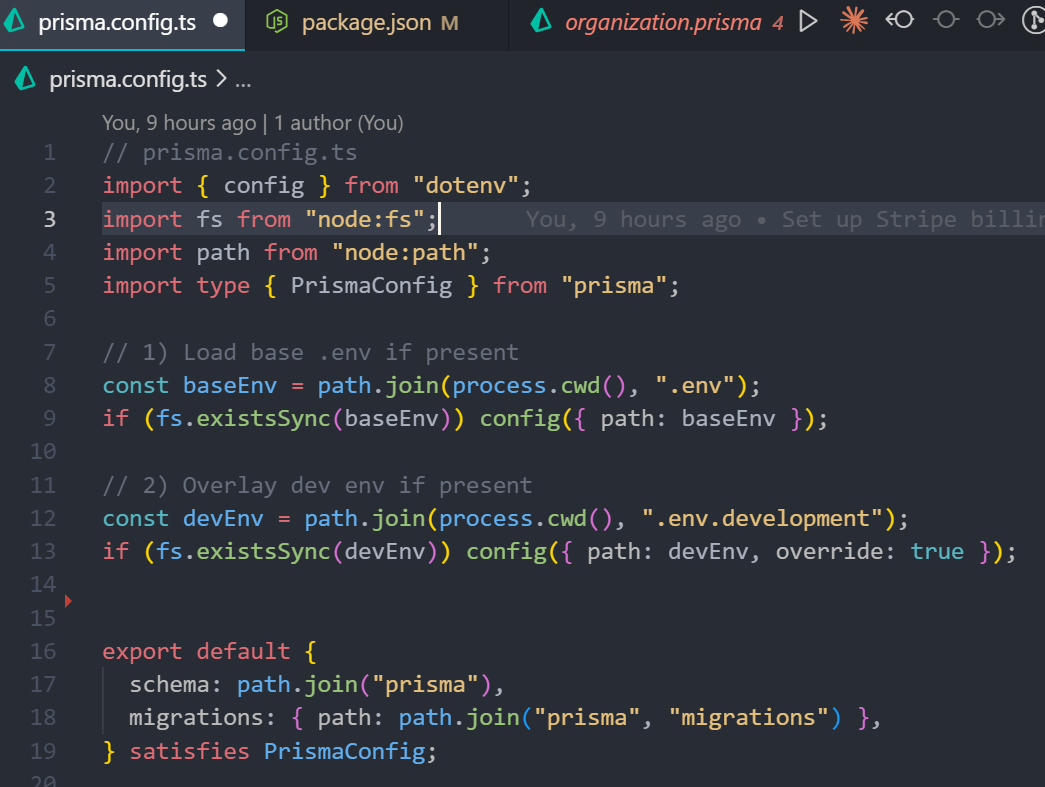The width and height of the screenshot is (1045, 787).
Task: Click line number 19 in the gutter
Action: pyautogui.click(x=43, y=751)
